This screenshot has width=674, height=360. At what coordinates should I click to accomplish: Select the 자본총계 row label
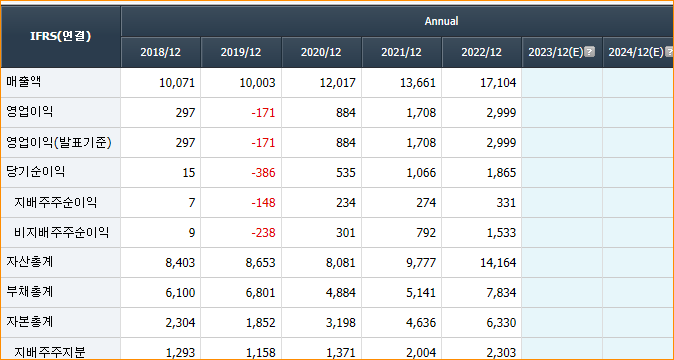coord(30,322)
